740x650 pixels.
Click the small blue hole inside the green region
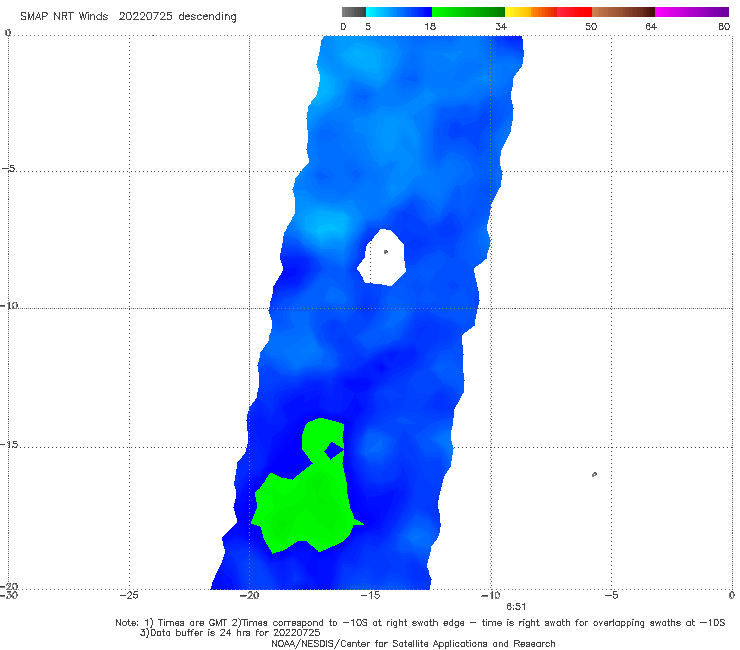pos(335,450)
